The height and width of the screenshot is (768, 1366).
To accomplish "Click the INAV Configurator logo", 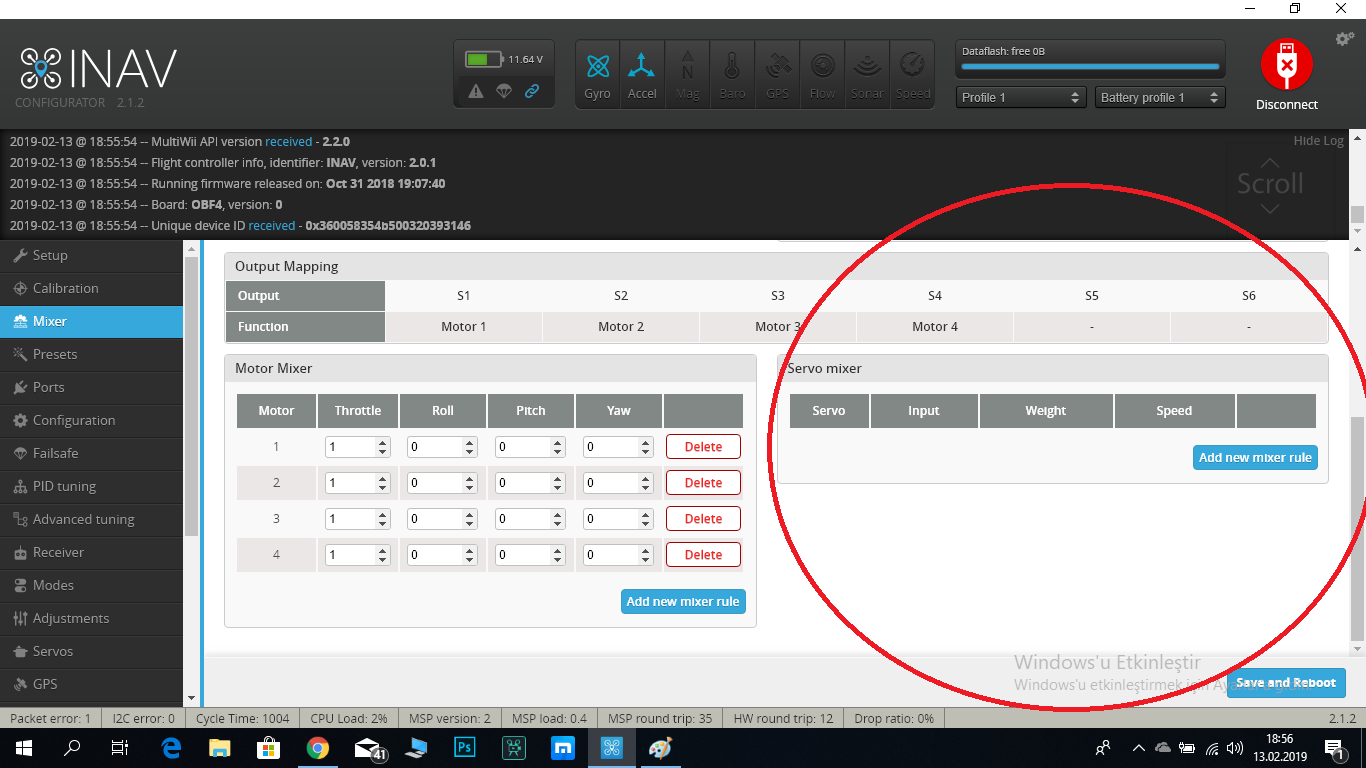I will [100, 68].
